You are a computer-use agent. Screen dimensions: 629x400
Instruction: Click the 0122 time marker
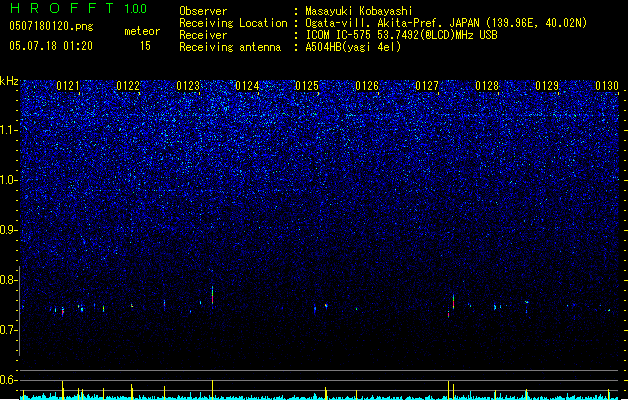click(128, 86)
